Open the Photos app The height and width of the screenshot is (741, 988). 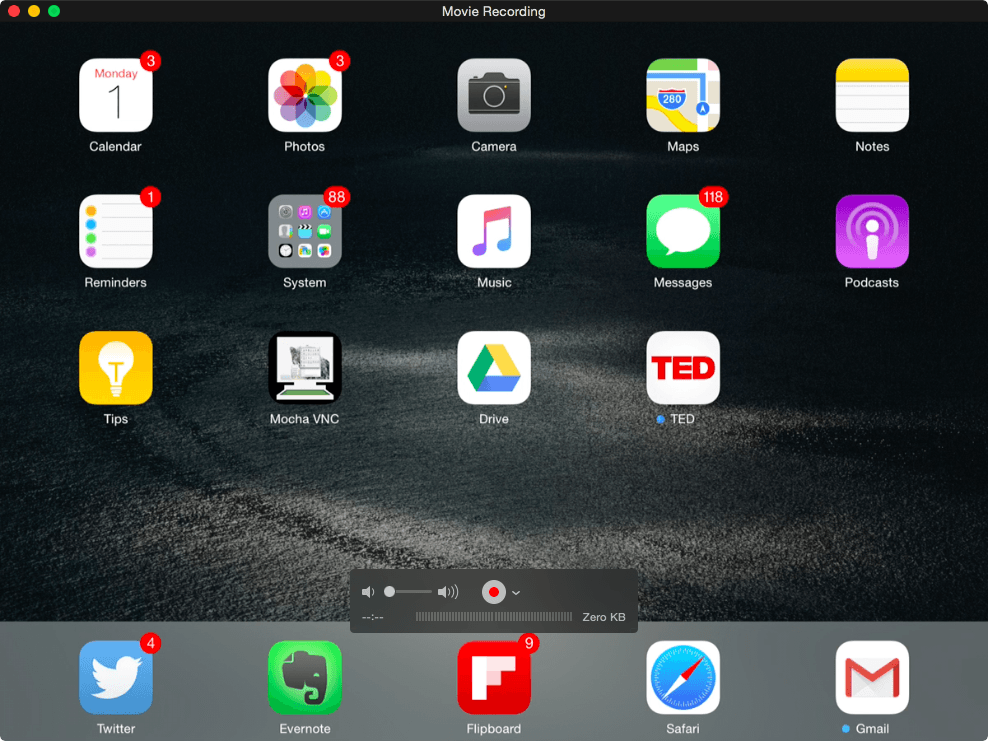coord(305,95)
